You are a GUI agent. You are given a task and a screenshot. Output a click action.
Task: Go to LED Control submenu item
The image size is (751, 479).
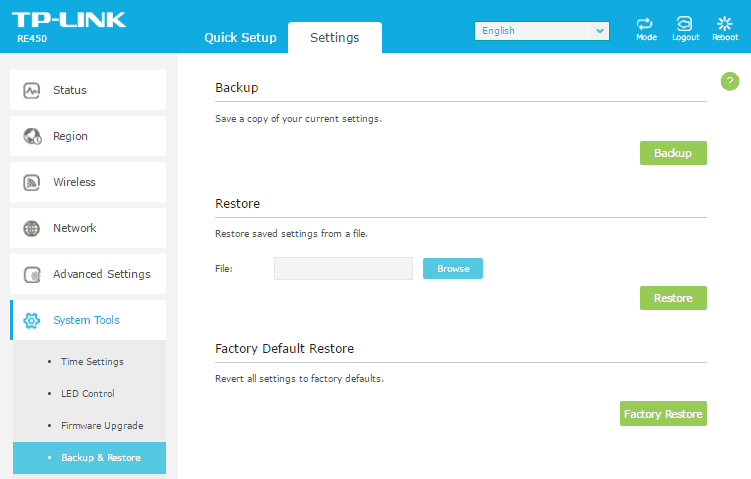tap(87, 393)
